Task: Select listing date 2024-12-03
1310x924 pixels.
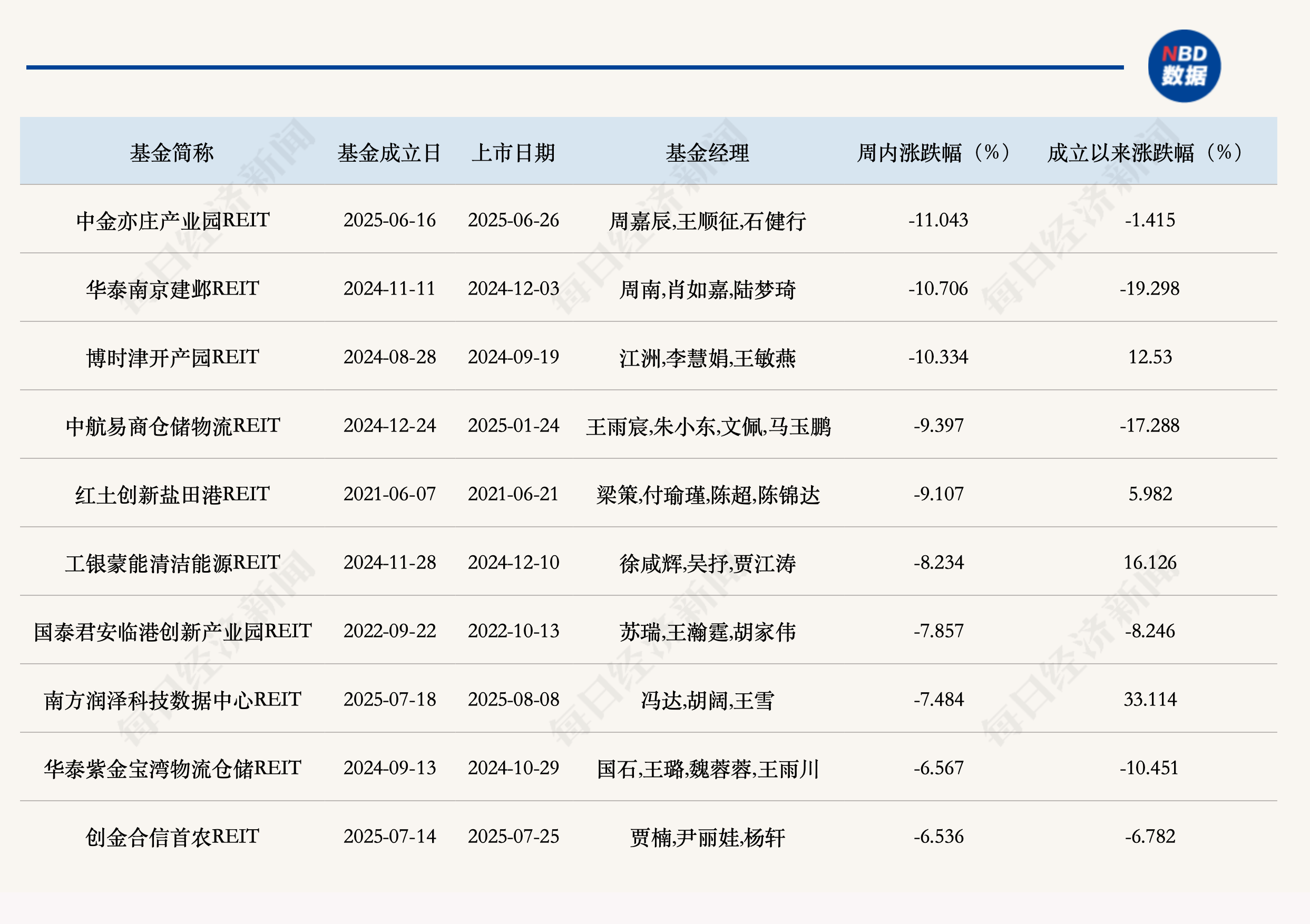Action: click(x=513, y=289)
